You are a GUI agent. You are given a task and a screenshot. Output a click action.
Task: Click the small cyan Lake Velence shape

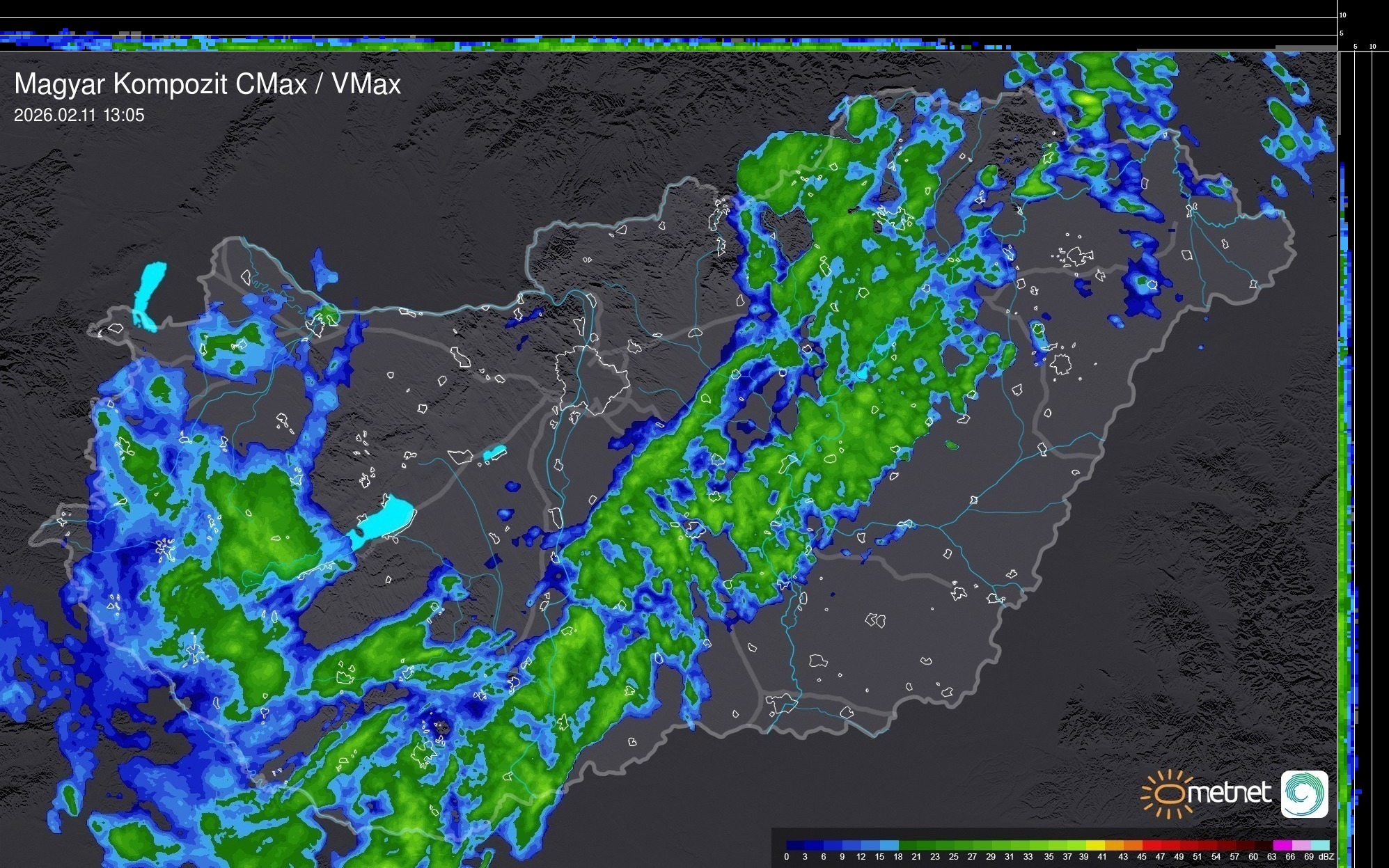pos(494,453)
